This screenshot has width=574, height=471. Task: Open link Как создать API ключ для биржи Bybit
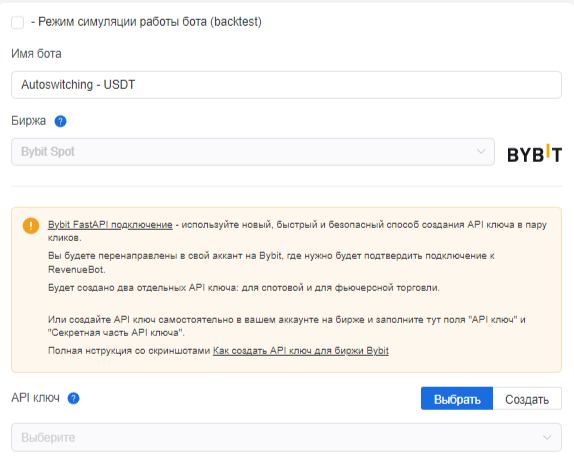click(x=301, y=351)
